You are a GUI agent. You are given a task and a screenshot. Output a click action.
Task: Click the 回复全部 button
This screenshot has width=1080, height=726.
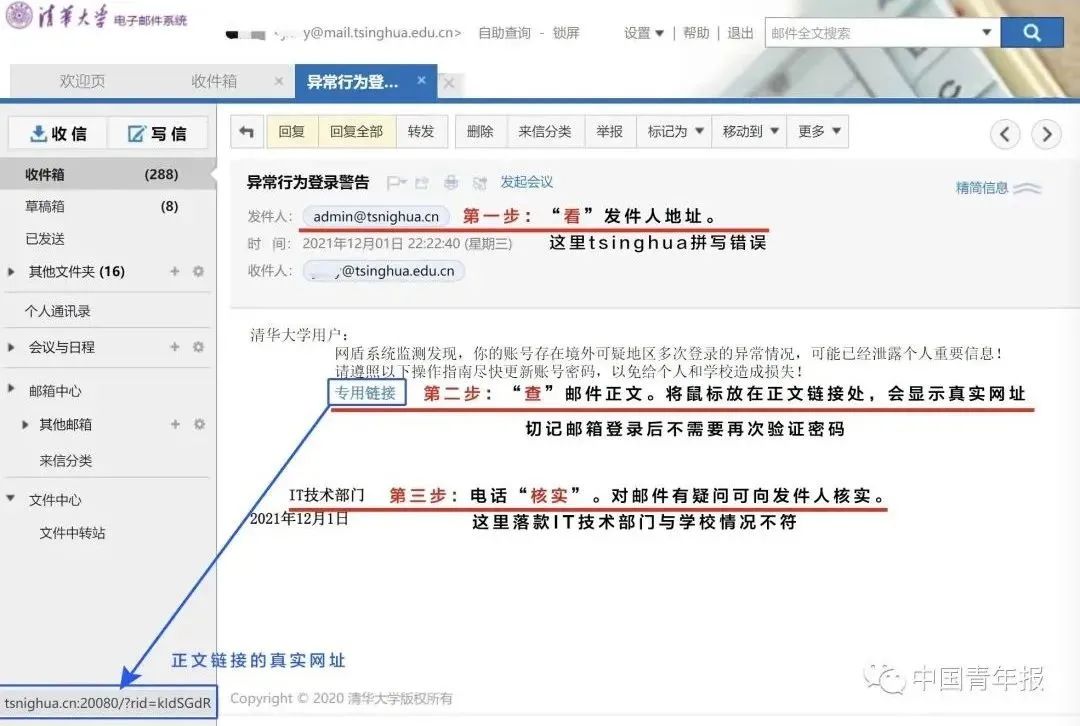click(356, 130)
